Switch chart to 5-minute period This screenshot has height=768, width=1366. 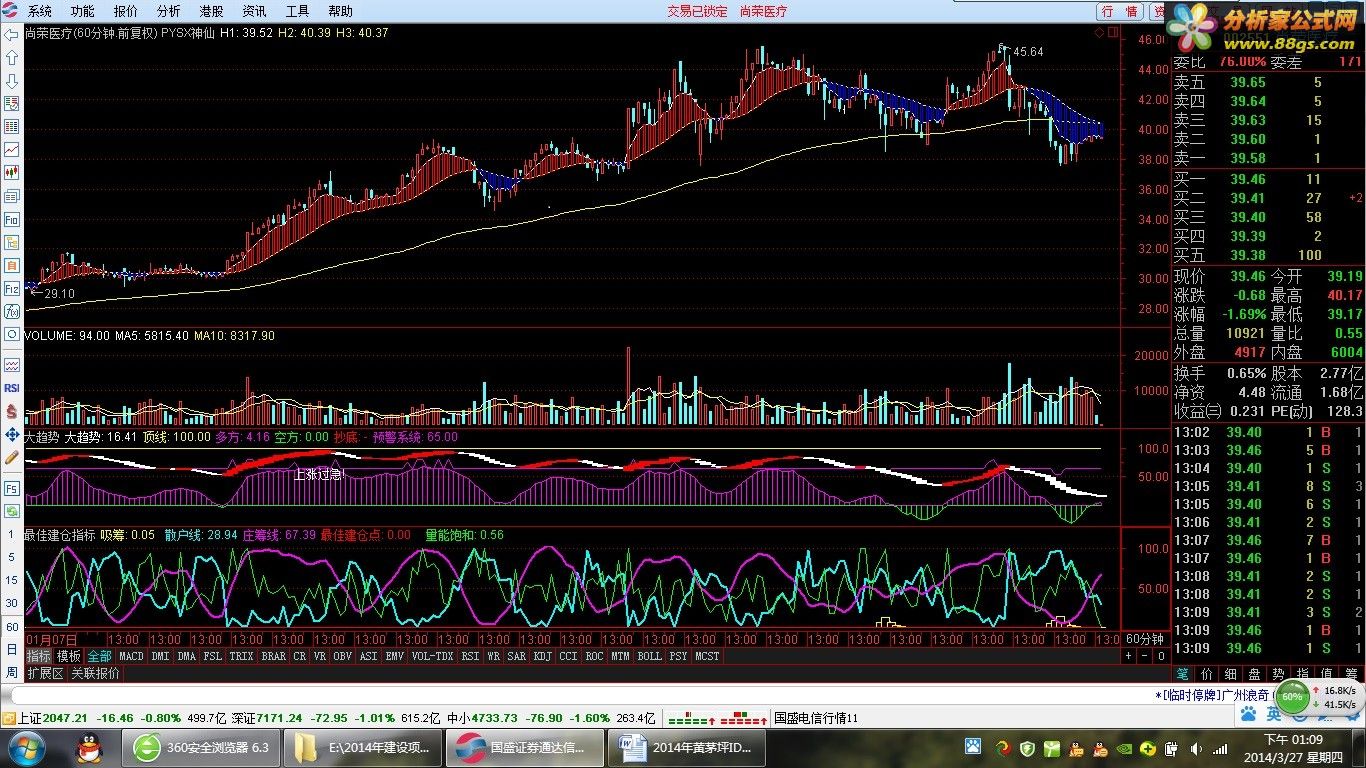(12, 558)
